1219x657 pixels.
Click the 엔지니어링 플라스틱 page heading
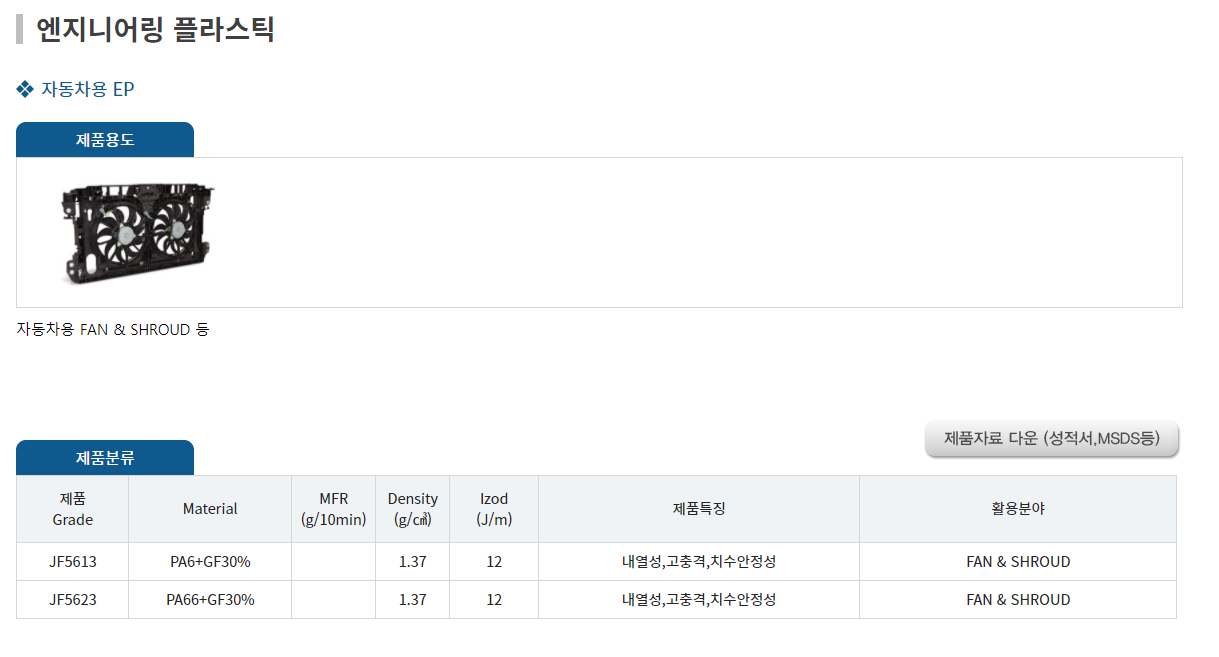point(155,30)
